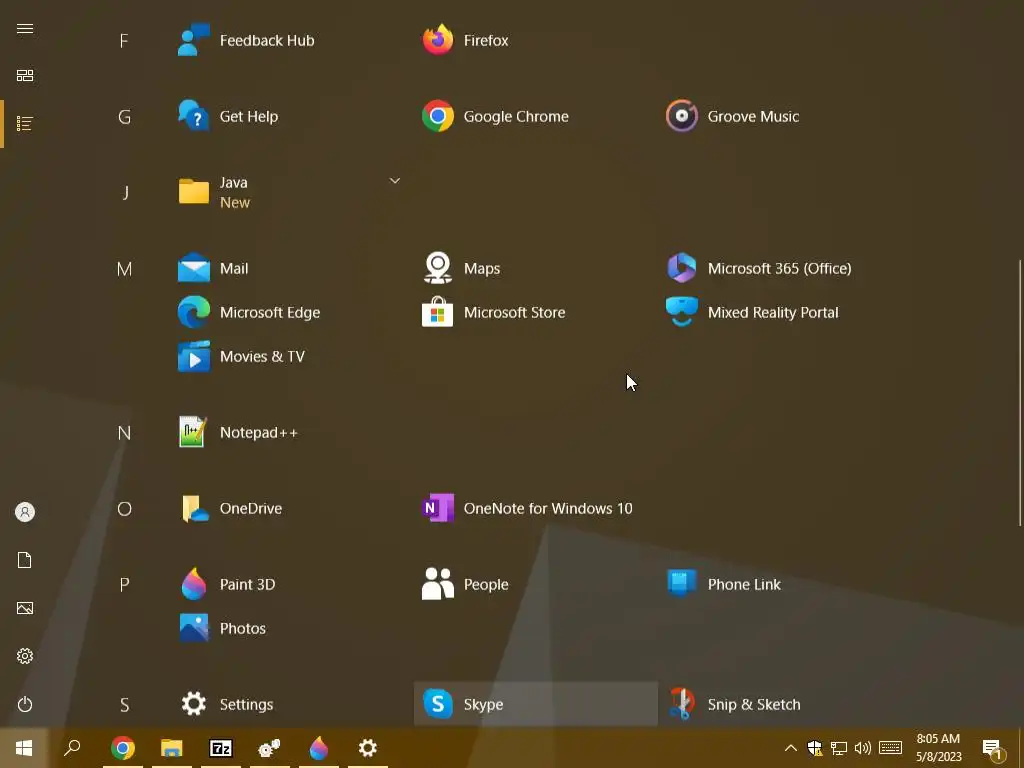Click the Windows Start button

pos(24,748)
